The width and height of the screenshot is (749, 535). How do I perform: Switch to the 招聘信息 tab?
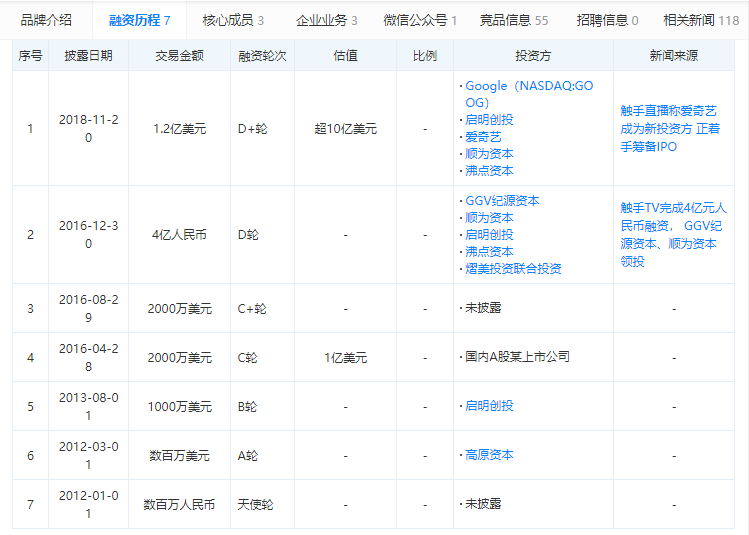[607, 20]
